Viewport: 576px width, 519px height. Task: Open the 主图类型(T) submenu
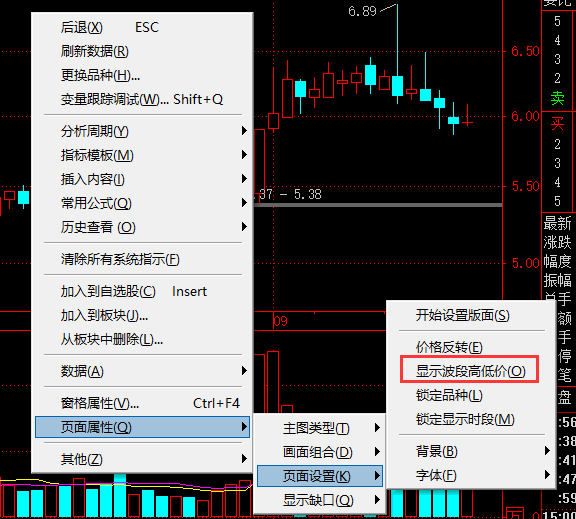320,428
